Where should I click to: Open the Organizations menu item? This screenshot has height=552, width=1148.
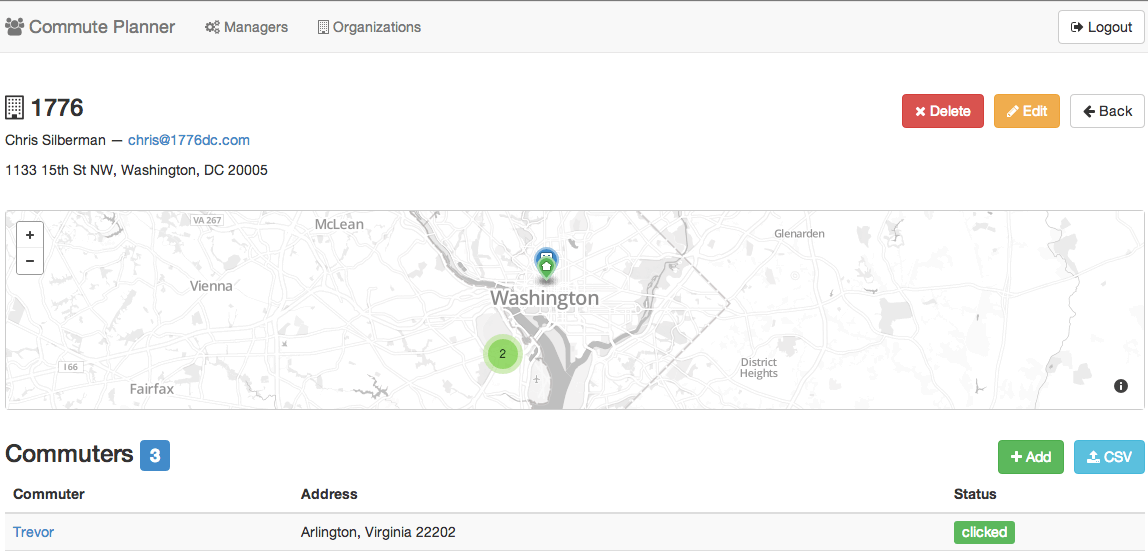click(x=369, y=27)
